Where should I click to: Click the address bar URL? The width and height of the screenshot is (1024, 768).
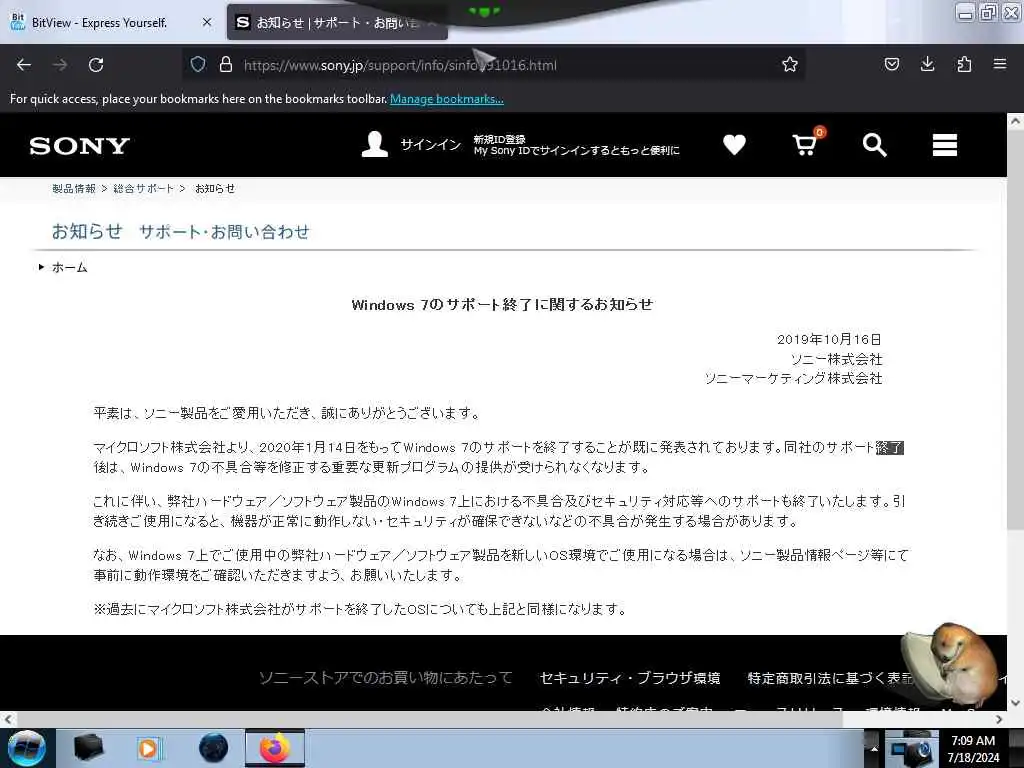pyautogui.click(x=400, y=65)
